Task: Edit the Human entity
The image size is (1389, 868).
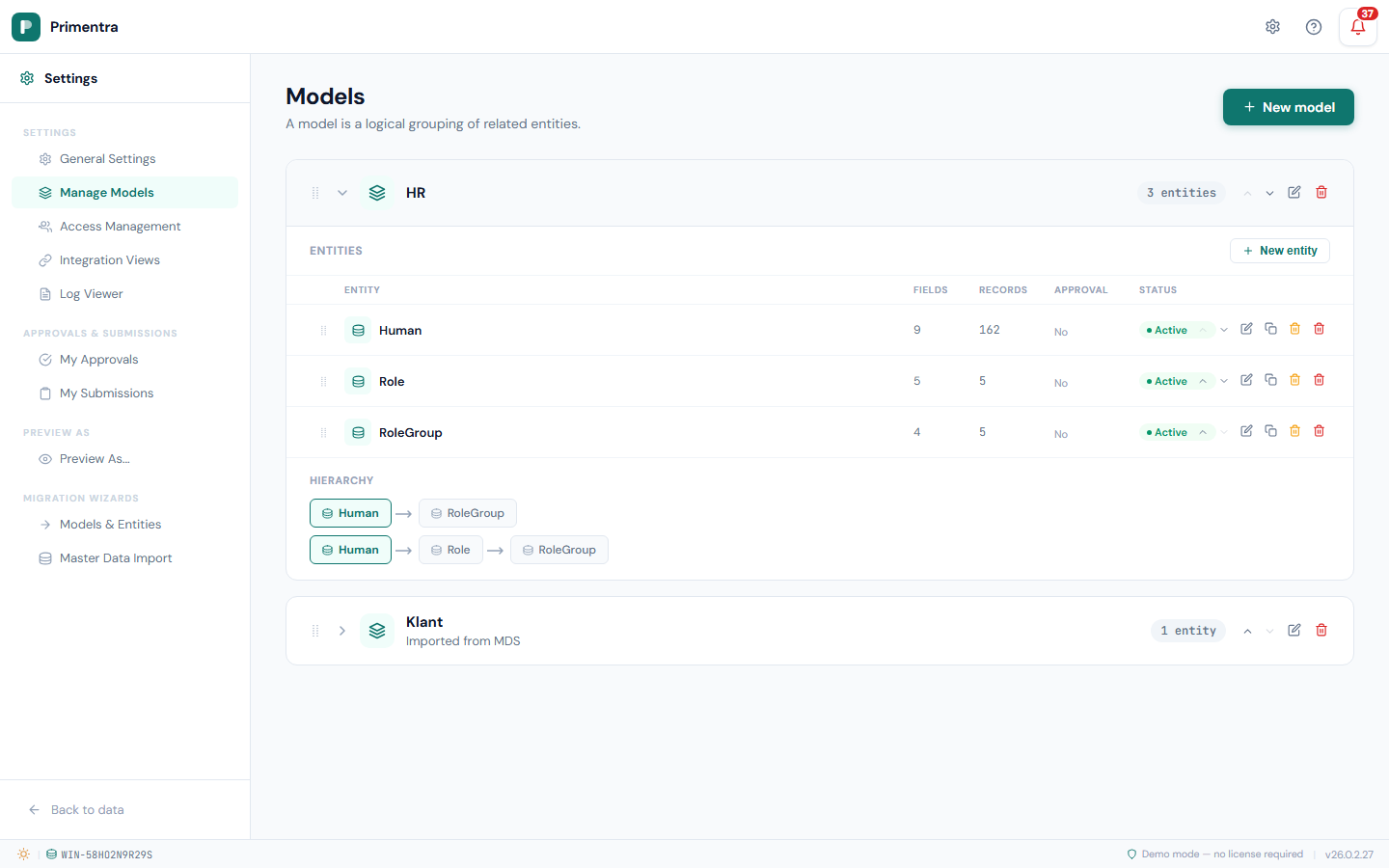Action: tap(1245, 328)
